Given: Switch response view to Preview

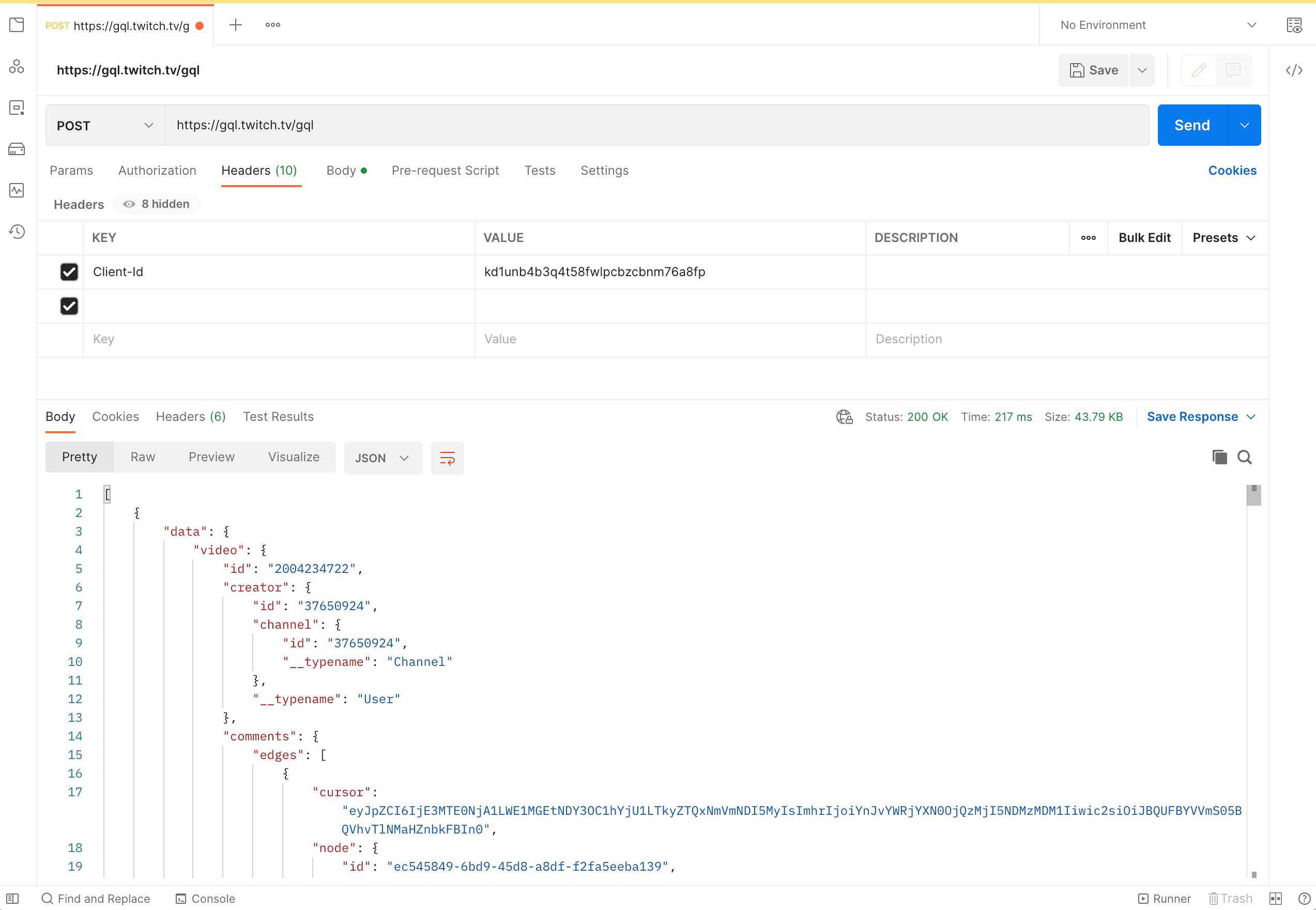Looking at the screenshot, I should click(x=211, y=457).
